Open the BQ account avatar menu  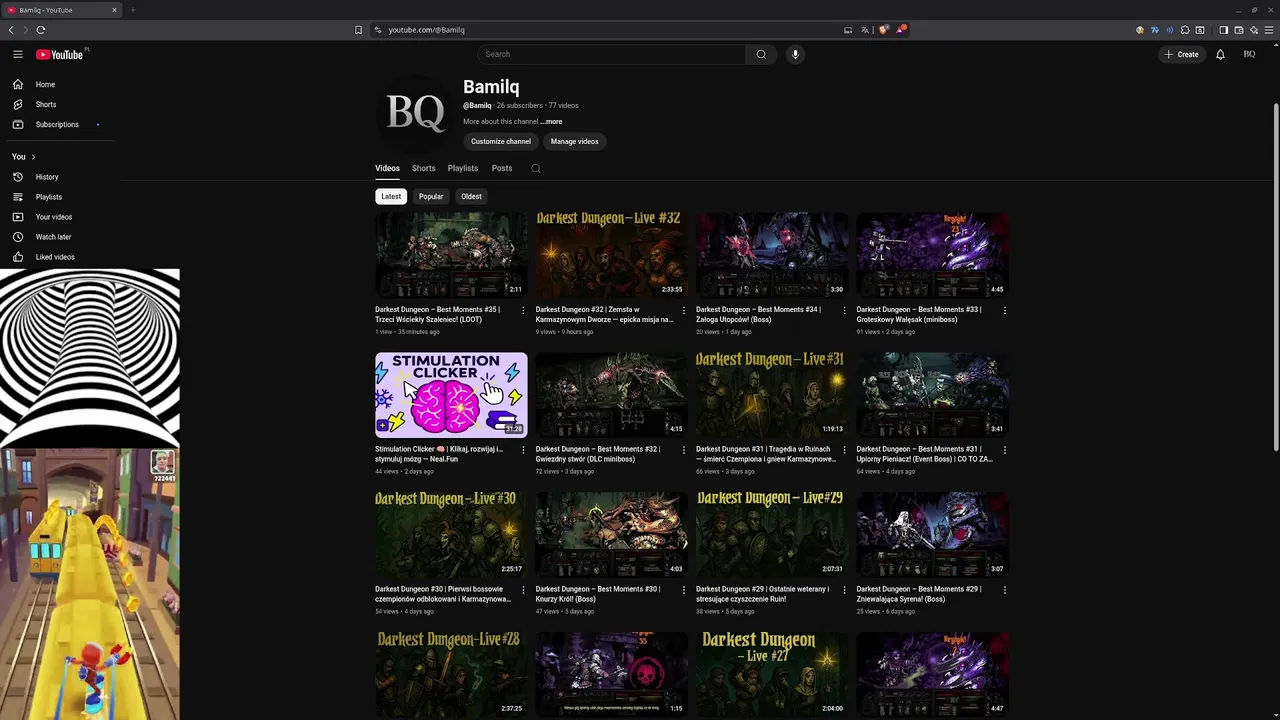click(x=1249, y=54)
